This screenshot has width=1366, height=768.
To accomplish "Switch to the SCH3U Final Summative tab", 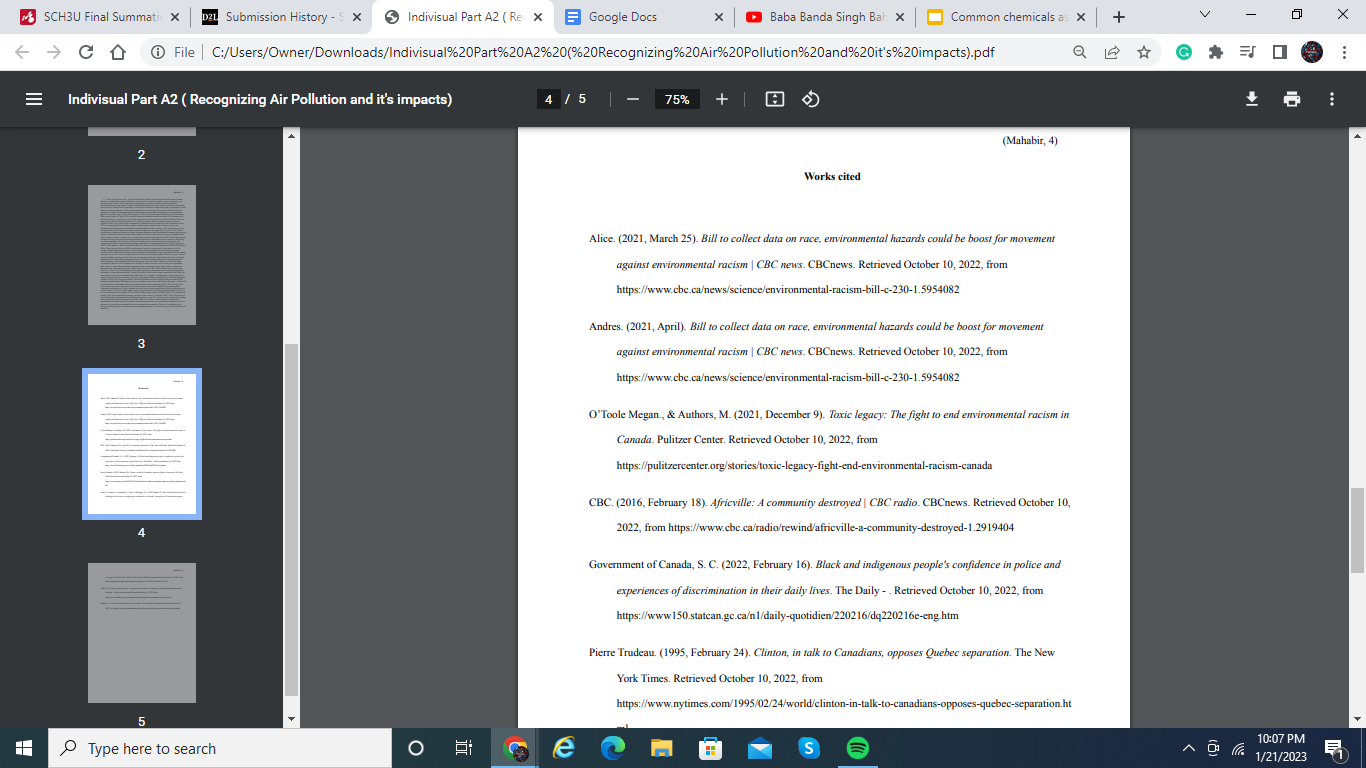I will tap(98, 17).
